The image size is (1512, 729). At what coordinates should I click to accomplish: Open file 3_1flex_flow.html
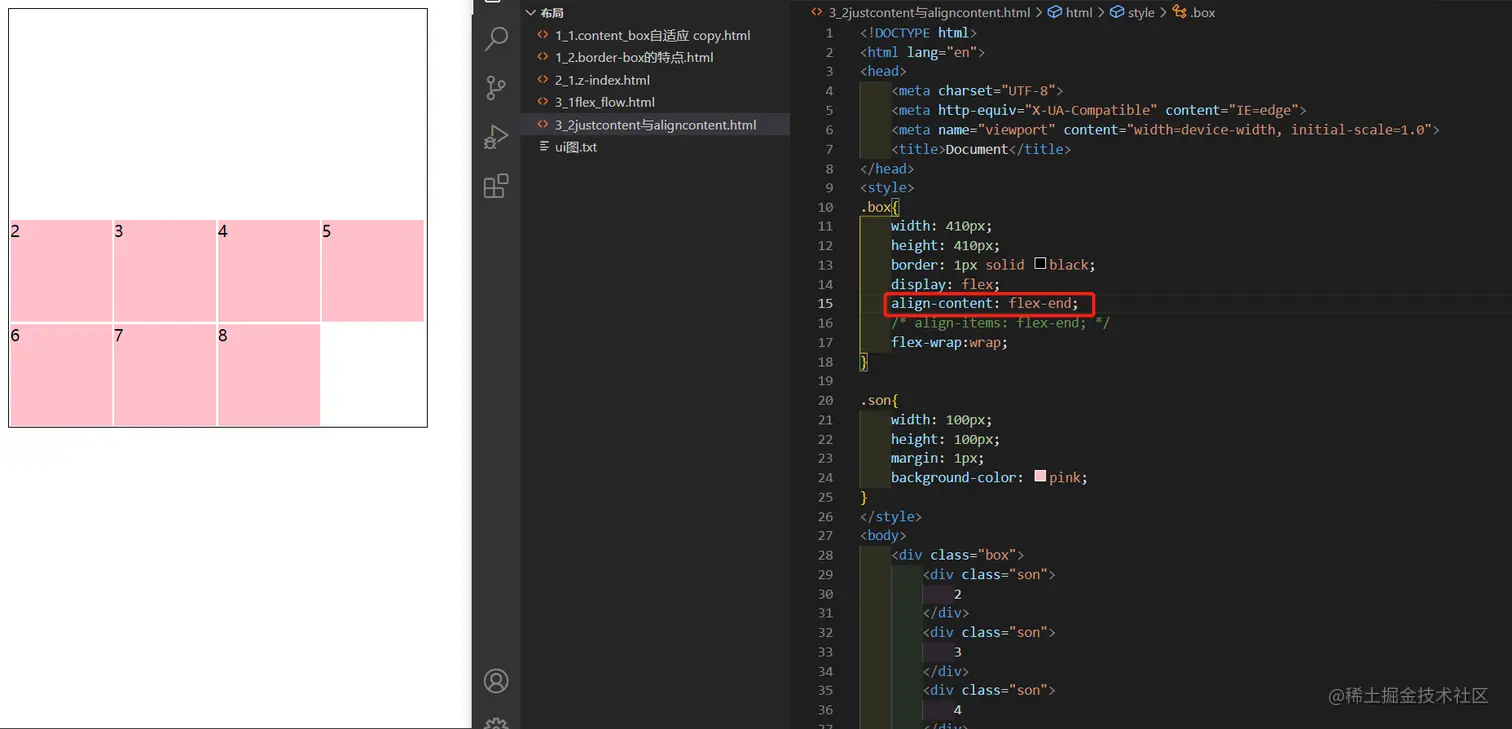605,102
